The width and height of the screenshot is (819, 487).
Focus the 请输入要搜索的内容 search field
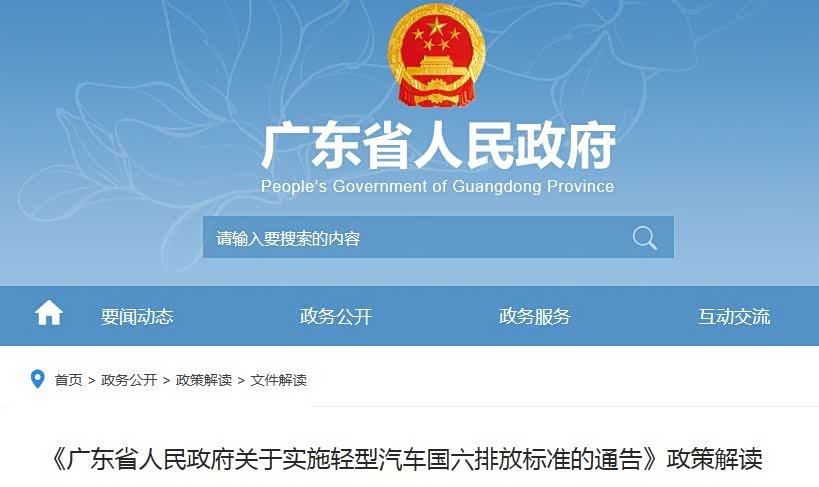pyautogui.click(x=413, y=237)
